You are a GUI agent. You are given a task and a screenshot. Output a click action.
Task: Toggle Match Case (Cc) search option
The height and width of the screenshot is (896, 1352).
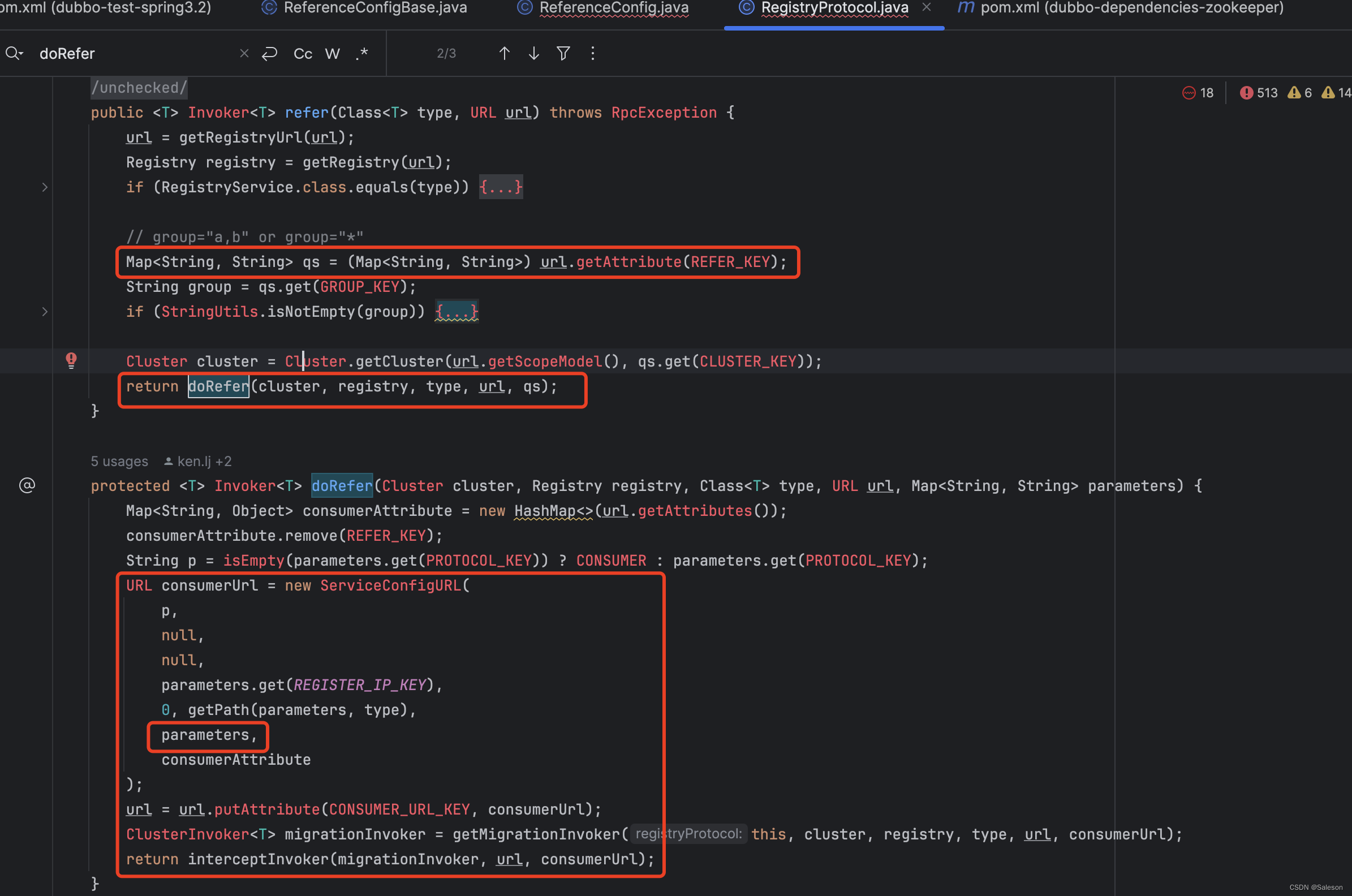point(303,54)
